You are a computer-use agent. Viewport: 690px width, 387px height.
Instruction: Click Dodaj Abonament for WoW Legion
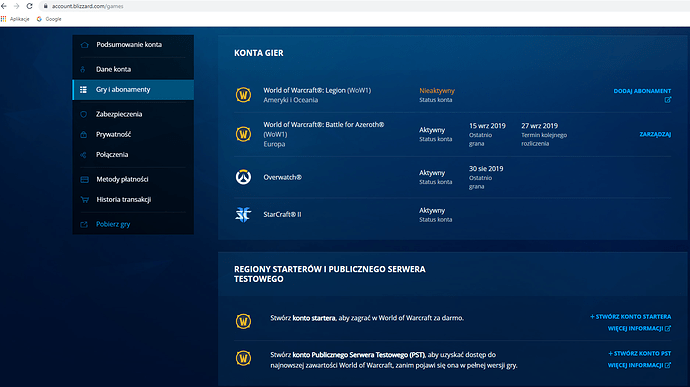tap(642, 91)
